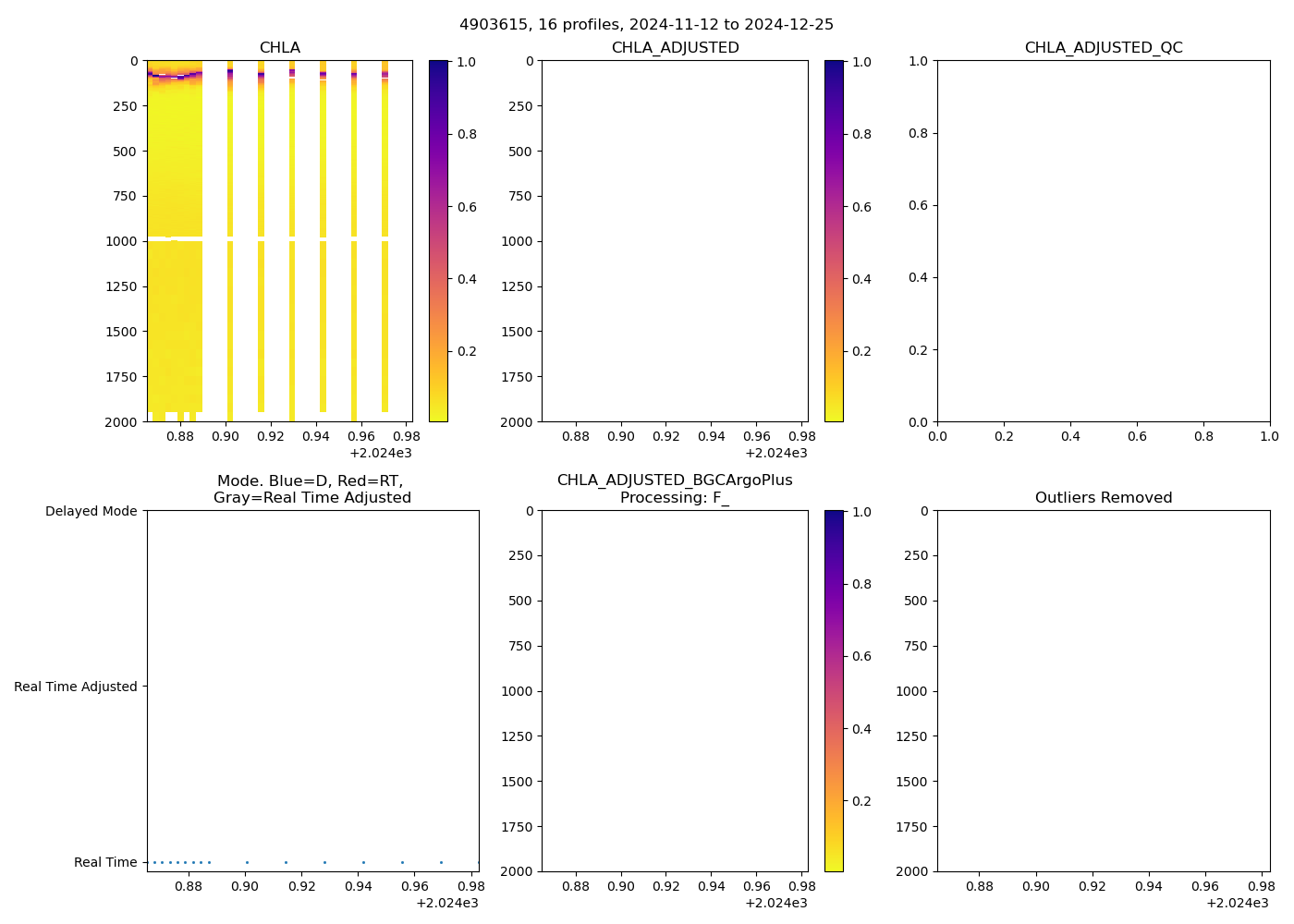Click the figure title with float 4903615
The width and height of the screenshot is (1294, 924).
(646, 25)
